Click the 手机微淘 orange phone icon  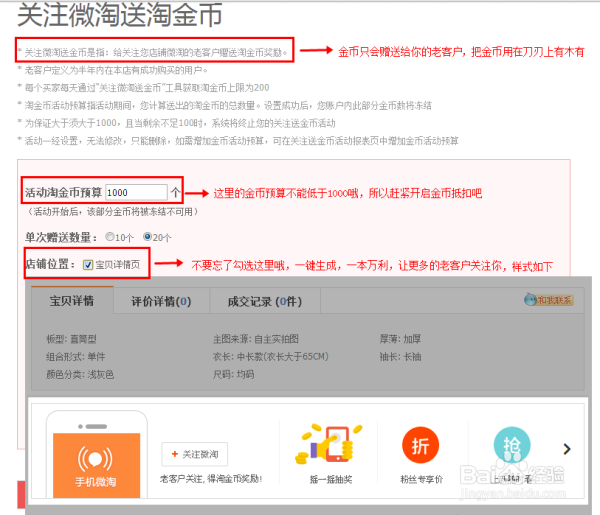pyautogui.click(x=96, y=465)
